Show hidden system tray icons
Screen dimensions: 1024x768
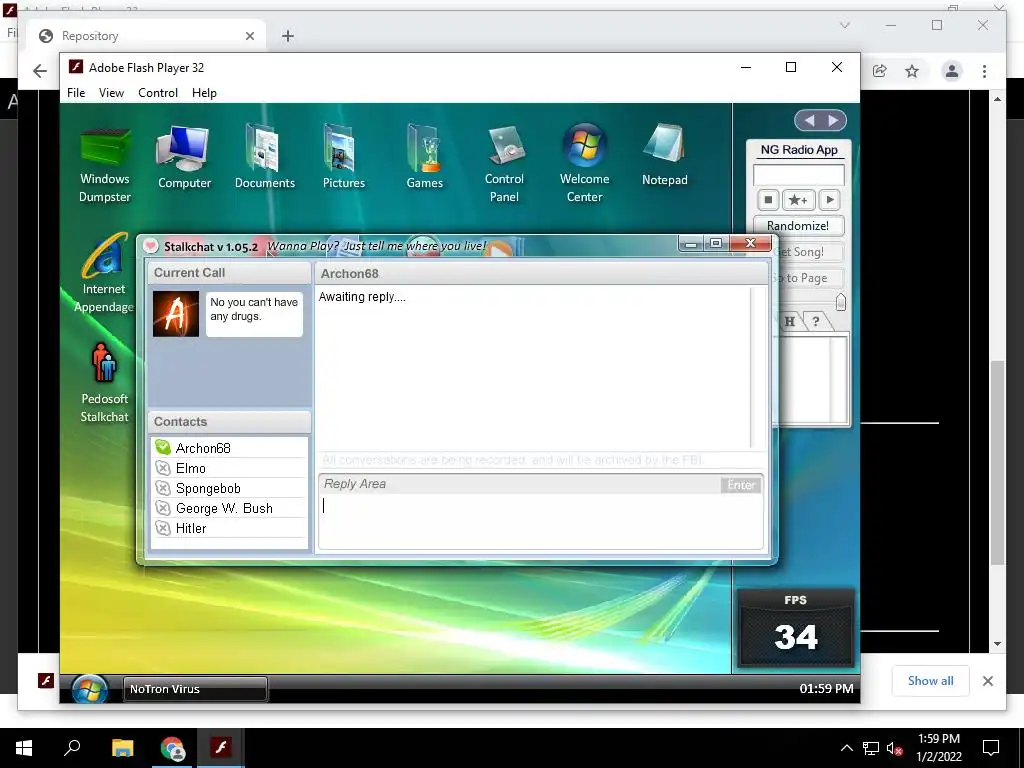(x=846, y=748)
